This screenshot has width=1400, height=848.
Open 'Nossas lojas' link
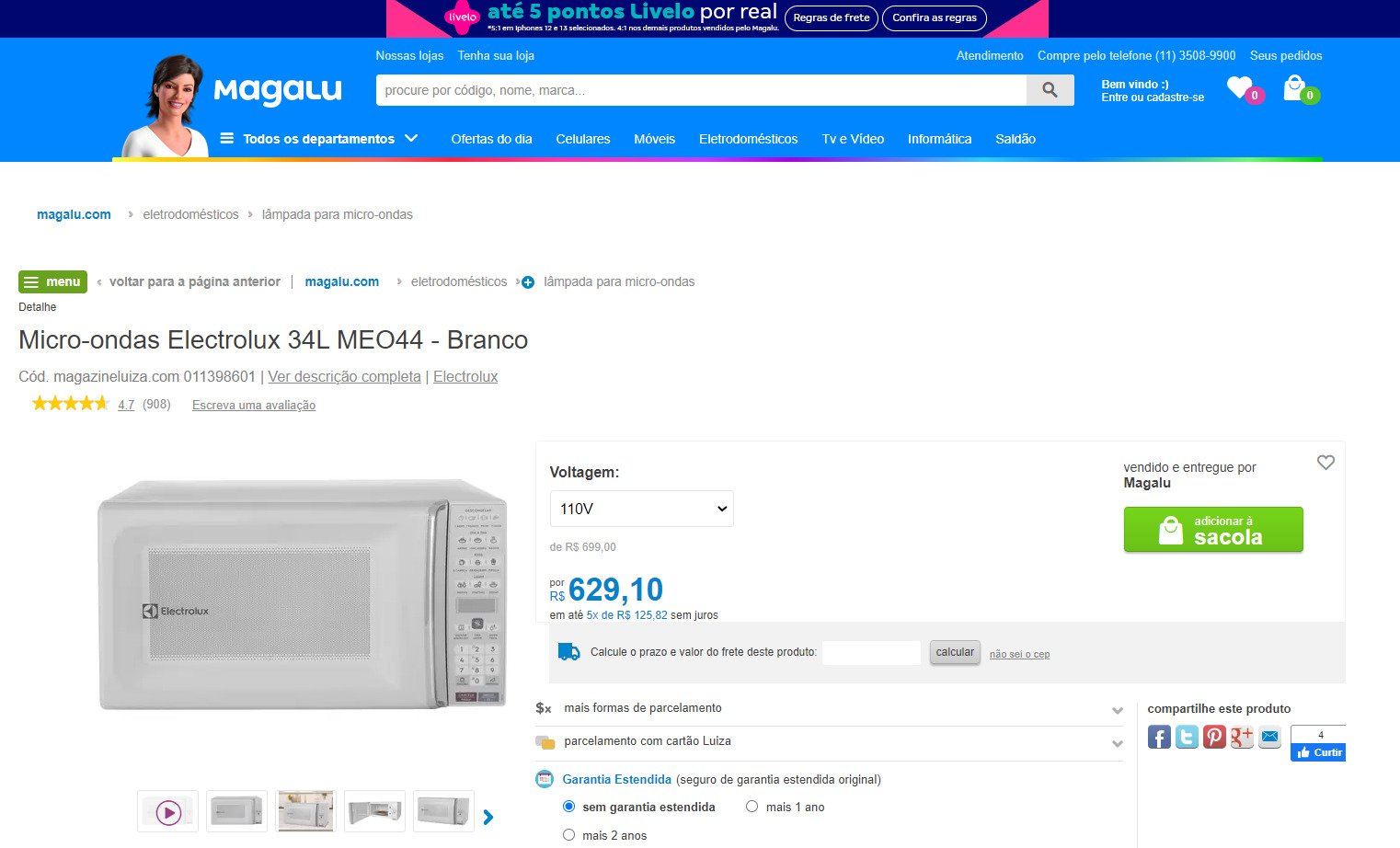(x=409, y=55)
